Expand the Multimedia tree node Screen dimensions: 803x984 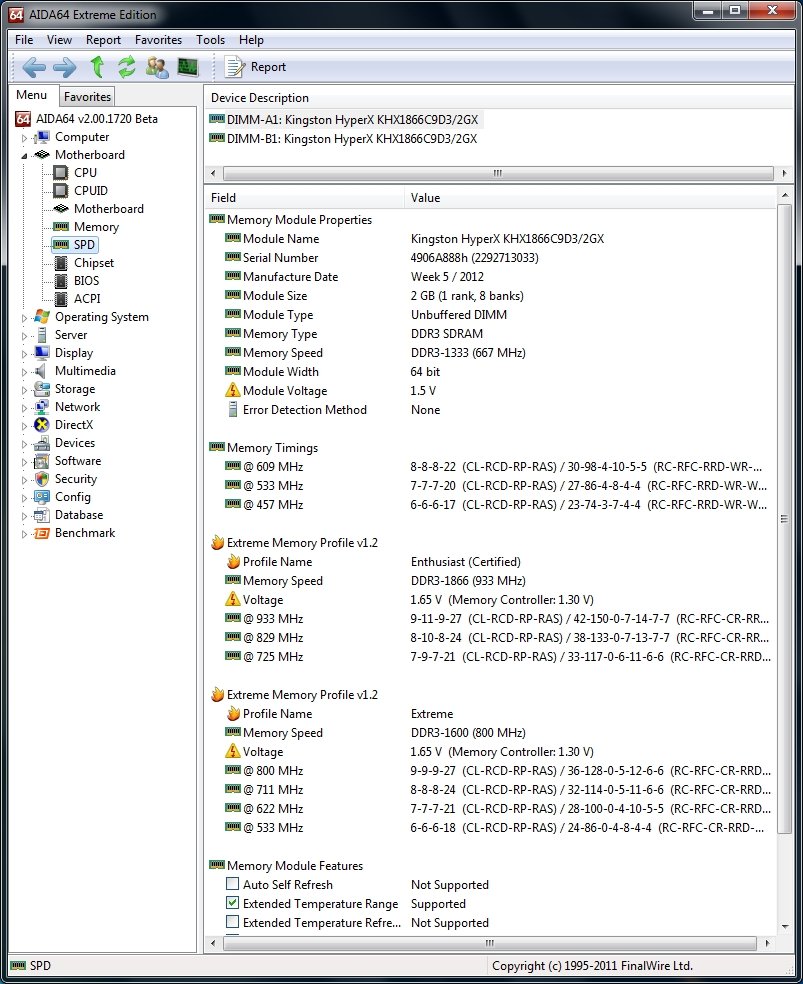click(x=24, y=372)
